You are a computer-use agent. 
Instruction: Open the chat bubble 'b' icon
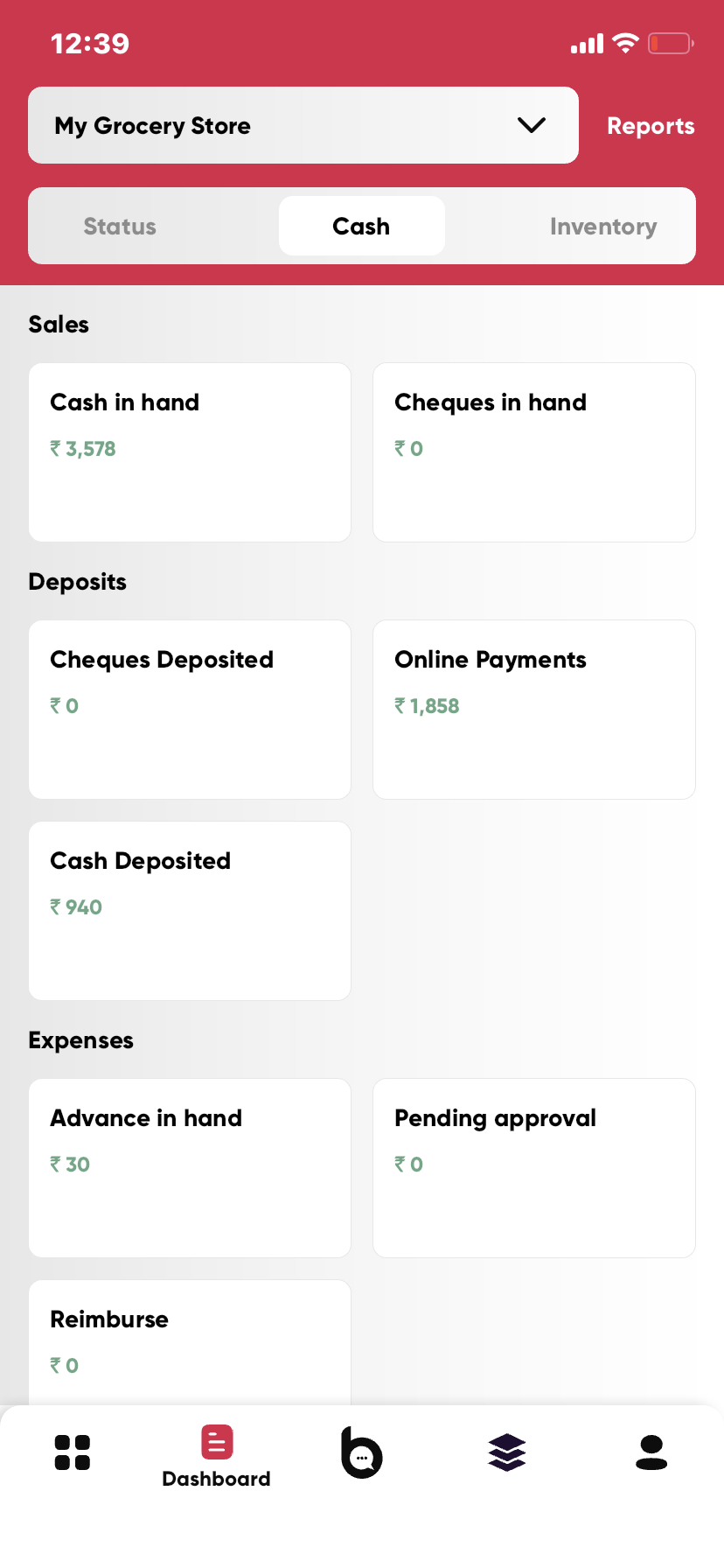pos(361,1452)
